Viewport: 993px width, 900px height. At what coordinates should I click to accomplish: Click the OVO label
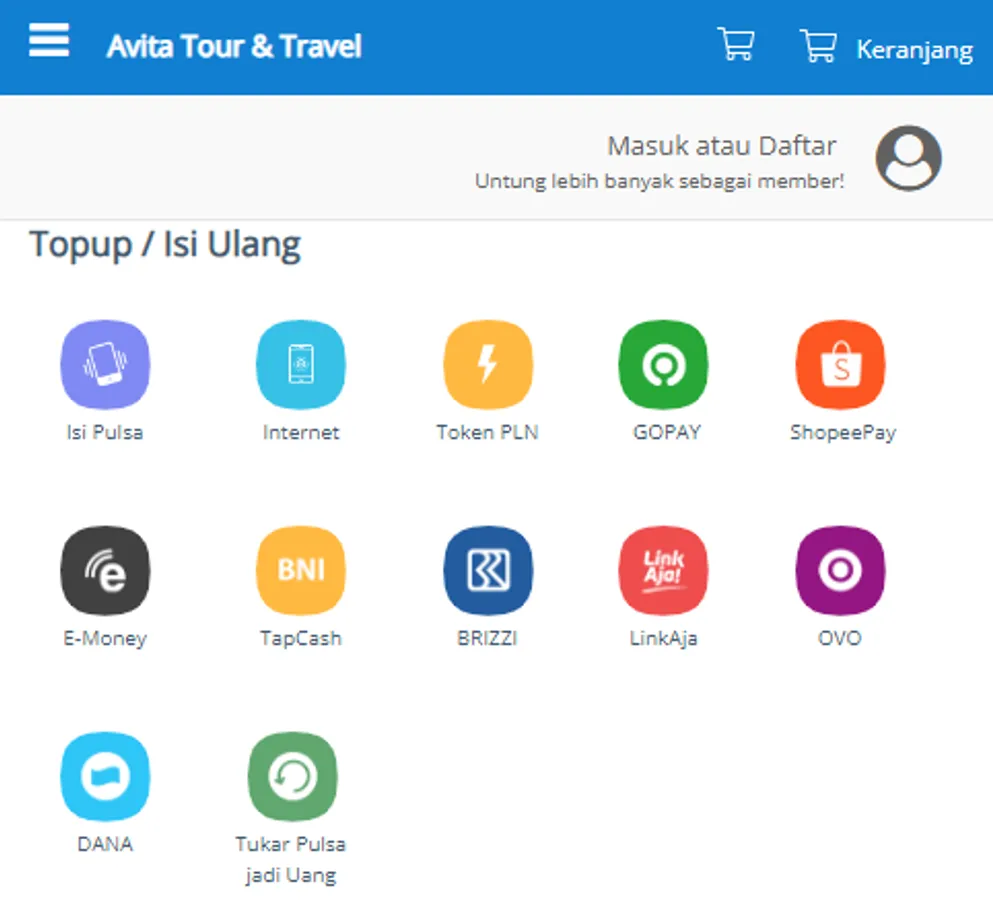(x=840, y=638)
